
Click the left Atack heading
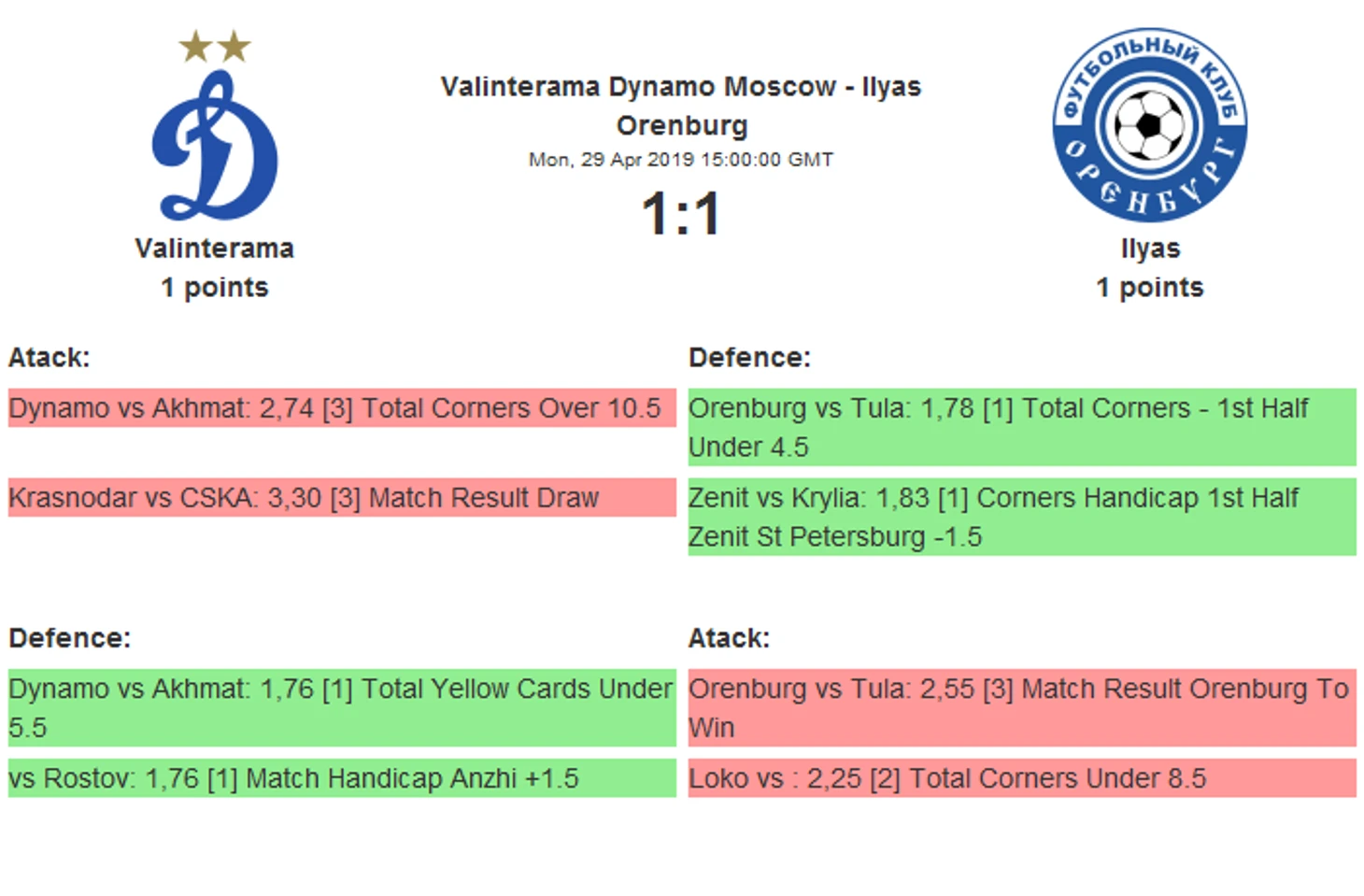[50, 358]
